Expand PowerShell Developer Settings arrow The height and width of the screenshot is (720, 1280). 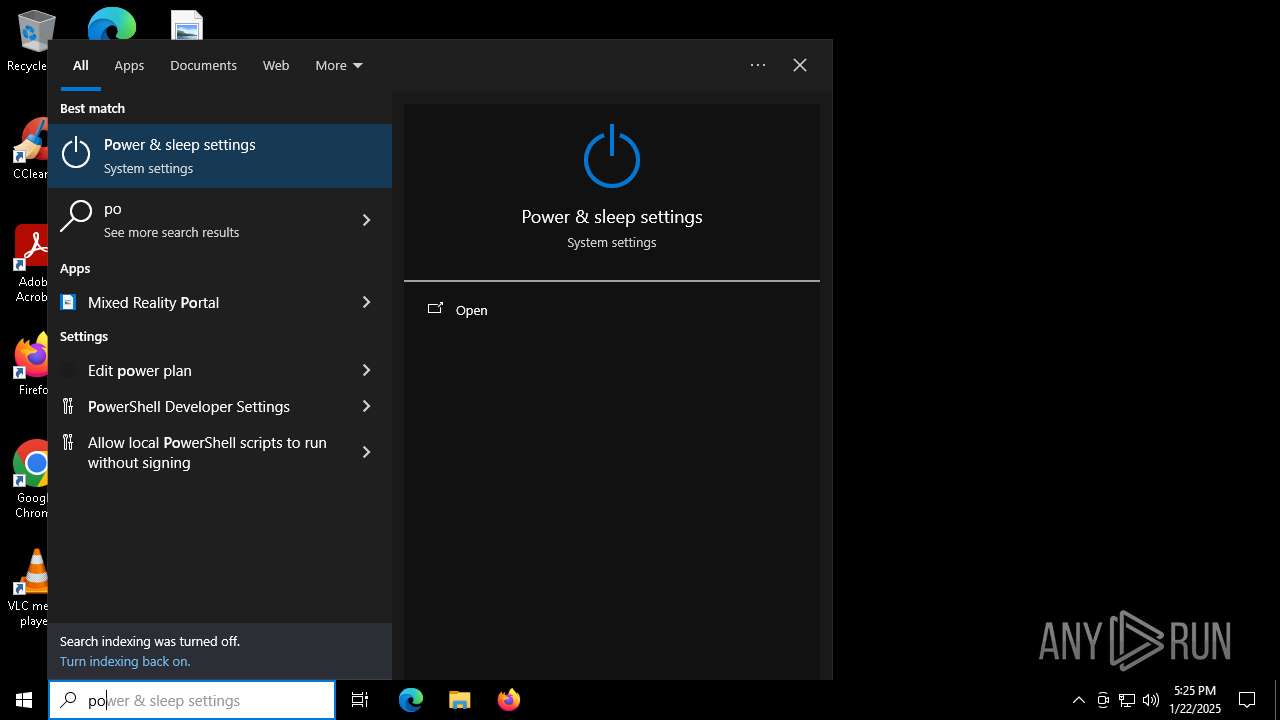tap(366, 406)
